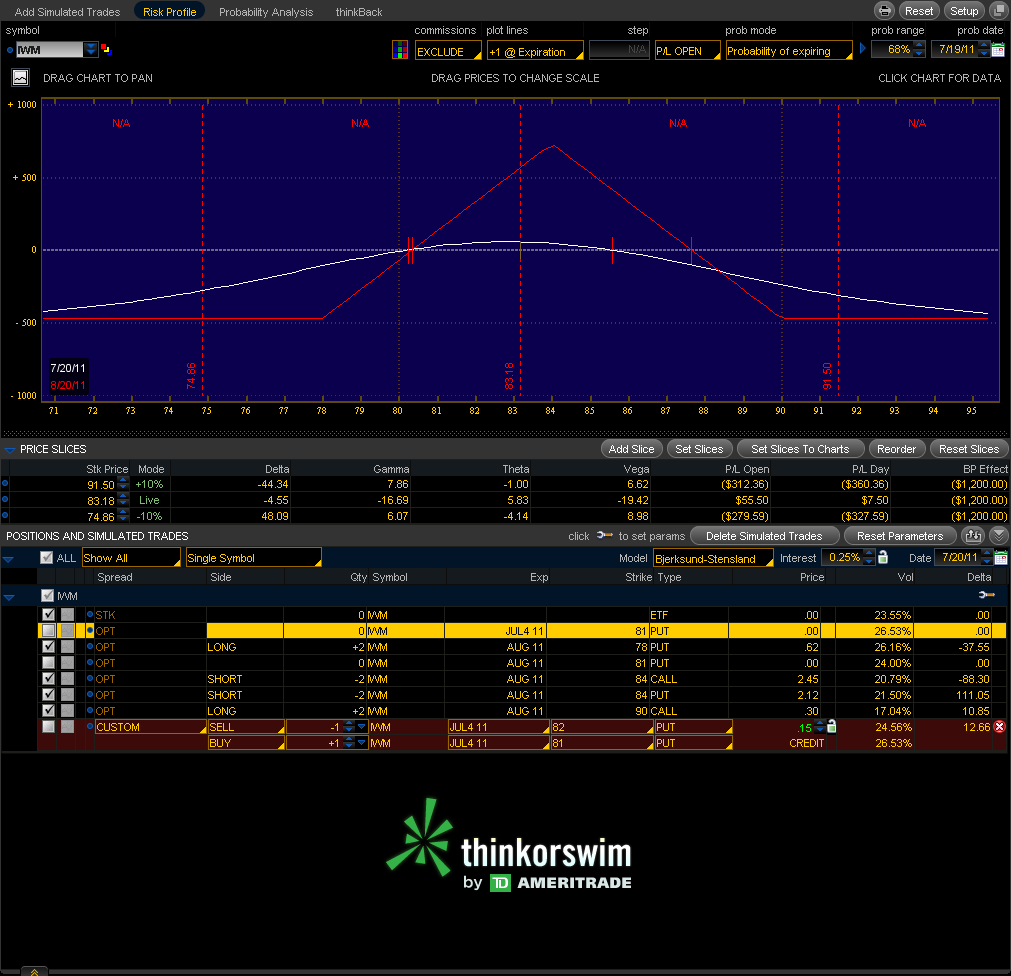This screenshot has width=1011, height=976.
Task: Click the export icon next to Reset Parameters
Action: tap(973, 536)
